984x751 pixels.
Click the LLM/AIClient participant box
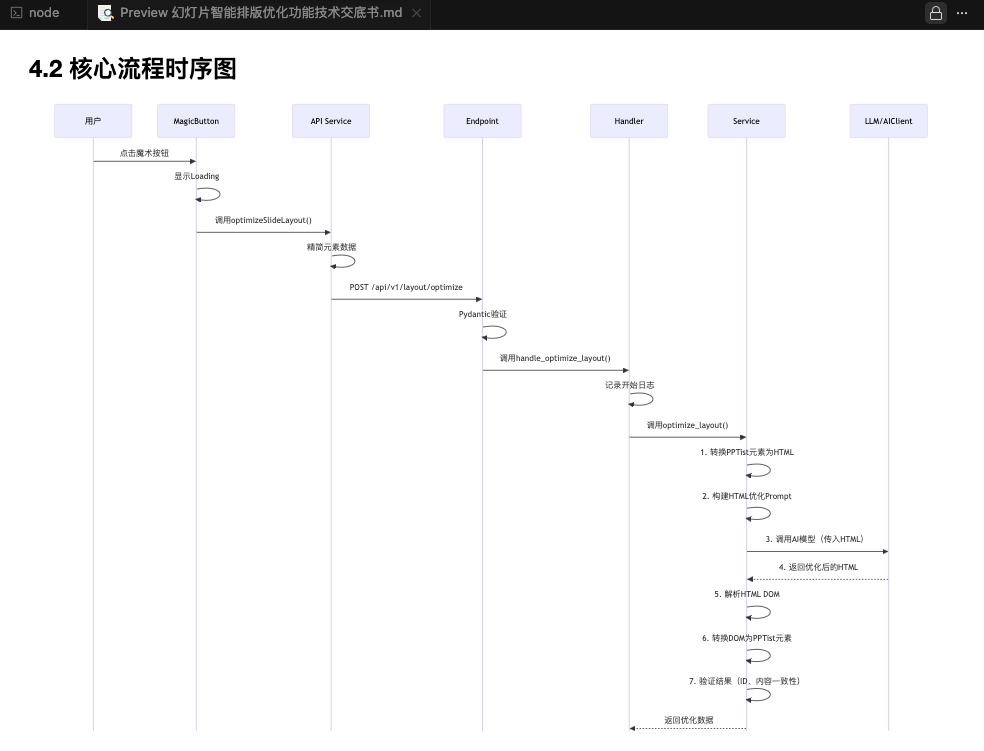pos(888,121)
